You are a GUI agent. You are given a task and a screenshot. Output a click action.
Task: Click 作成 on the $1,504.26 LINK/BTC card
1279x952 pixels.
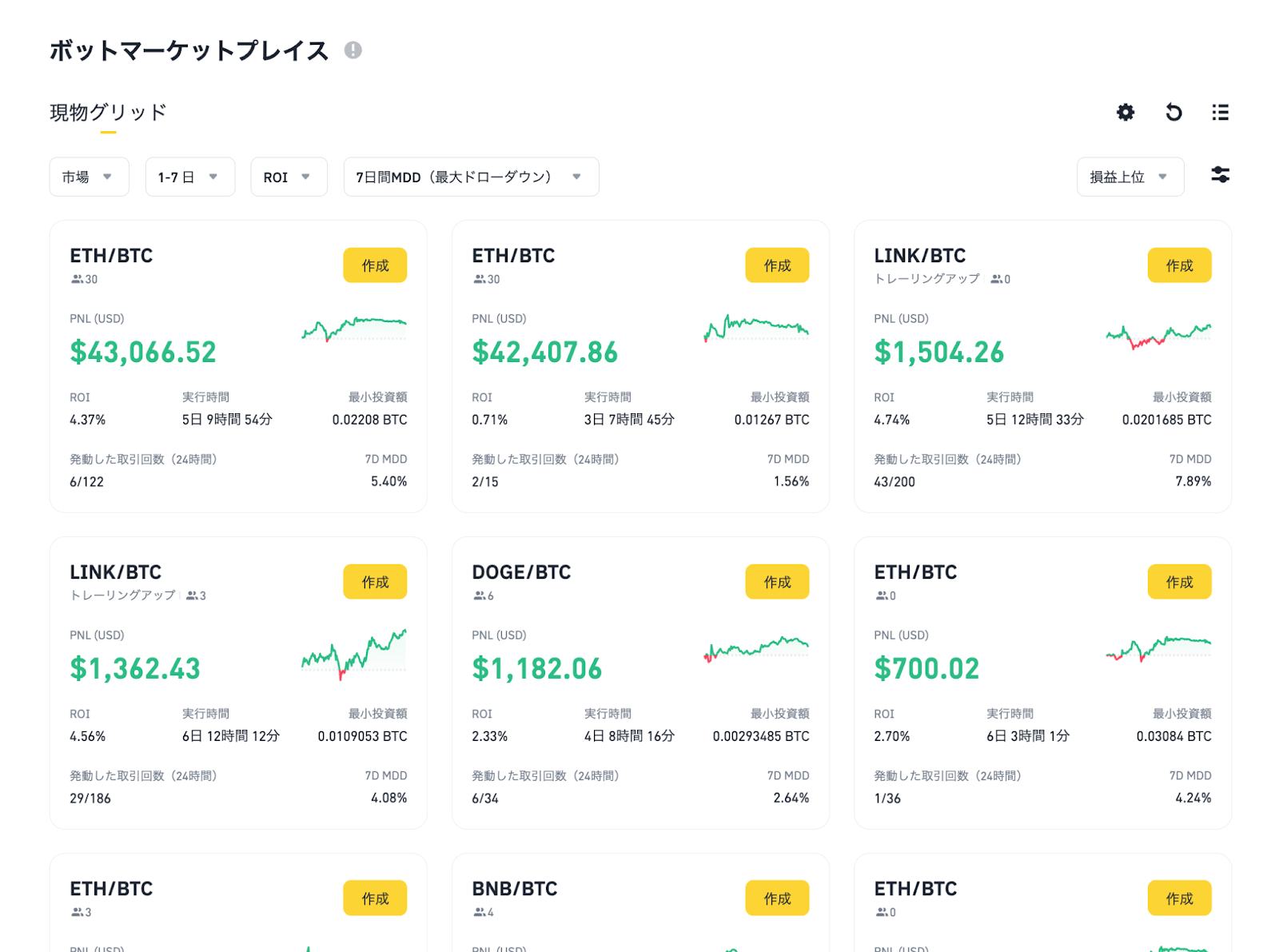pyautogui.click(x=1179, y=265)
